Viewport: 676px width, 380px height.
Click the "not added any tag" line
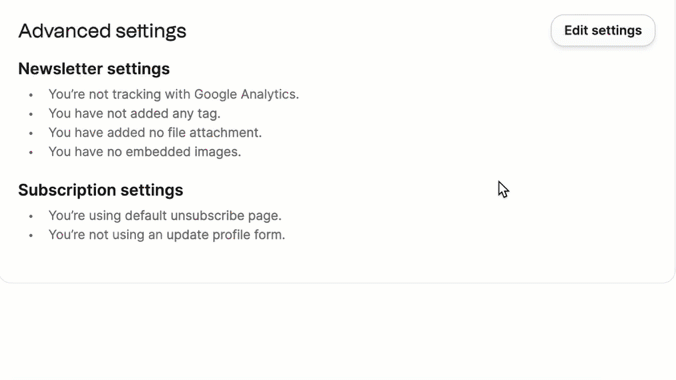pyautogui.click(x=134, y=113)
